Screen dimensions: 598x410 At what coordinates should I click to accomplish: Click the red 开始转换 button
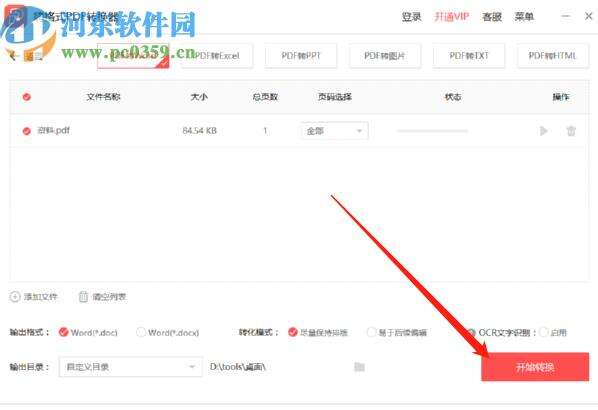(x=535, y=367)
